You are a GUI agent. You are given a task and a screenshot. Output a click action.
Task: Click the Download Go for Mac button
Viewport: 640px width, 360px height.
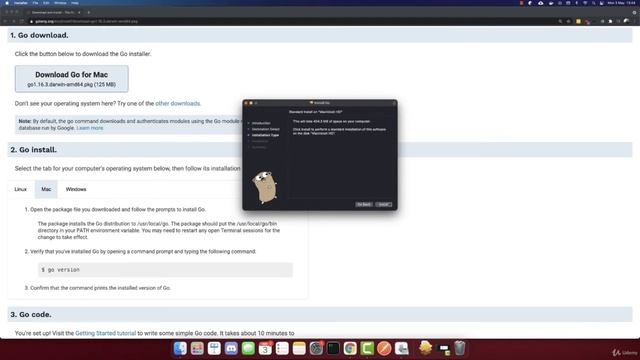pyautogui.click(x=72, y=79)
